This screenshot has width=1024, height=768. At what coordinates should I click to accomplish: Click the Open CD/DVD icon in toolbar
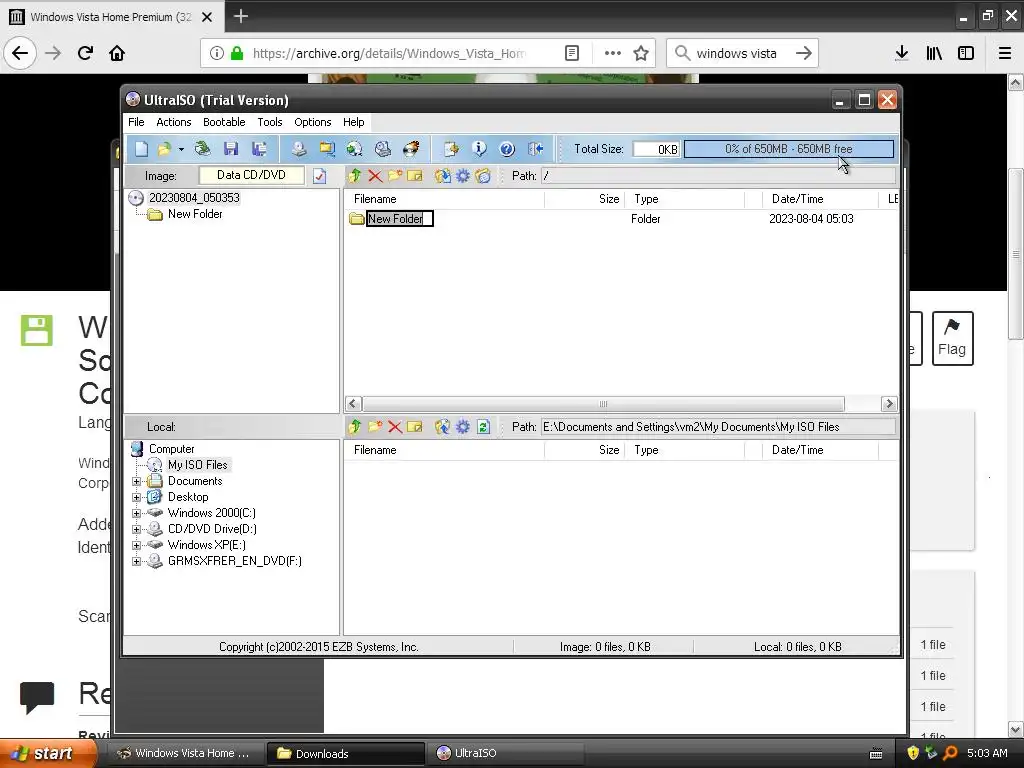(202, 149)
